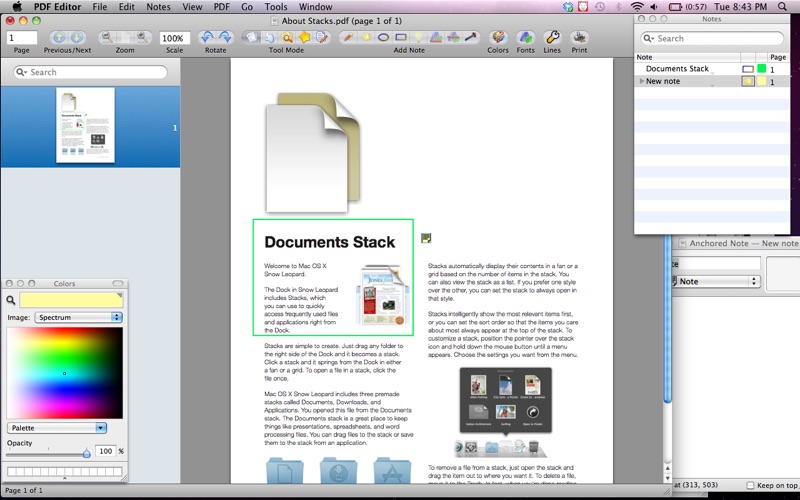Click the volume icon in the menu bar
This screenshot has width=800, height=500.
654,7
